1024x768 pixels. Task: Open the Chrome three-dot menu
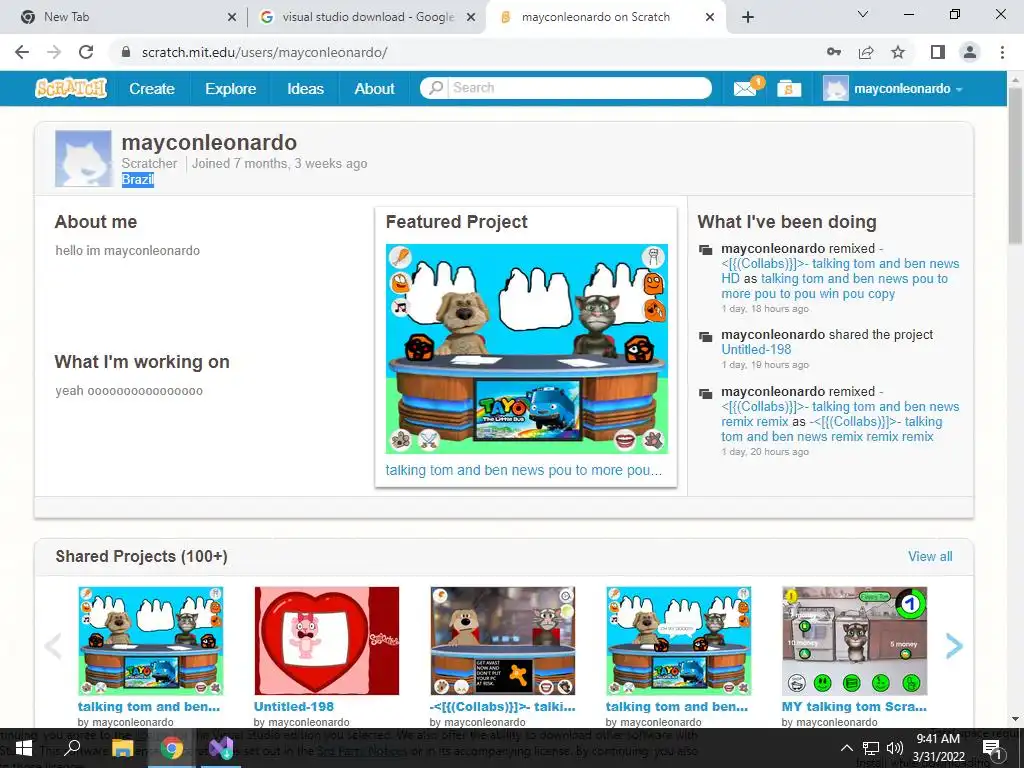coord(1002,52)
